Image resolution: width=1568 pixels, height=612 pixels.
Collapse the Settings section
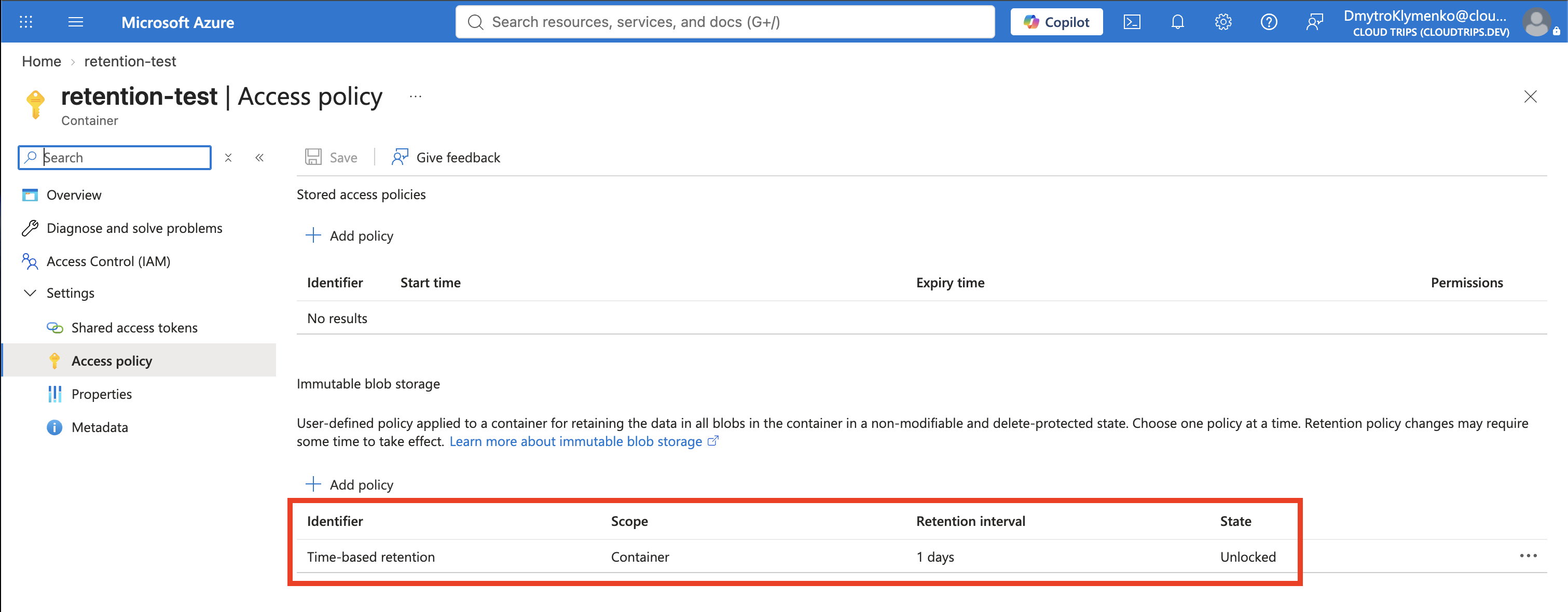[x=30, y=293]
